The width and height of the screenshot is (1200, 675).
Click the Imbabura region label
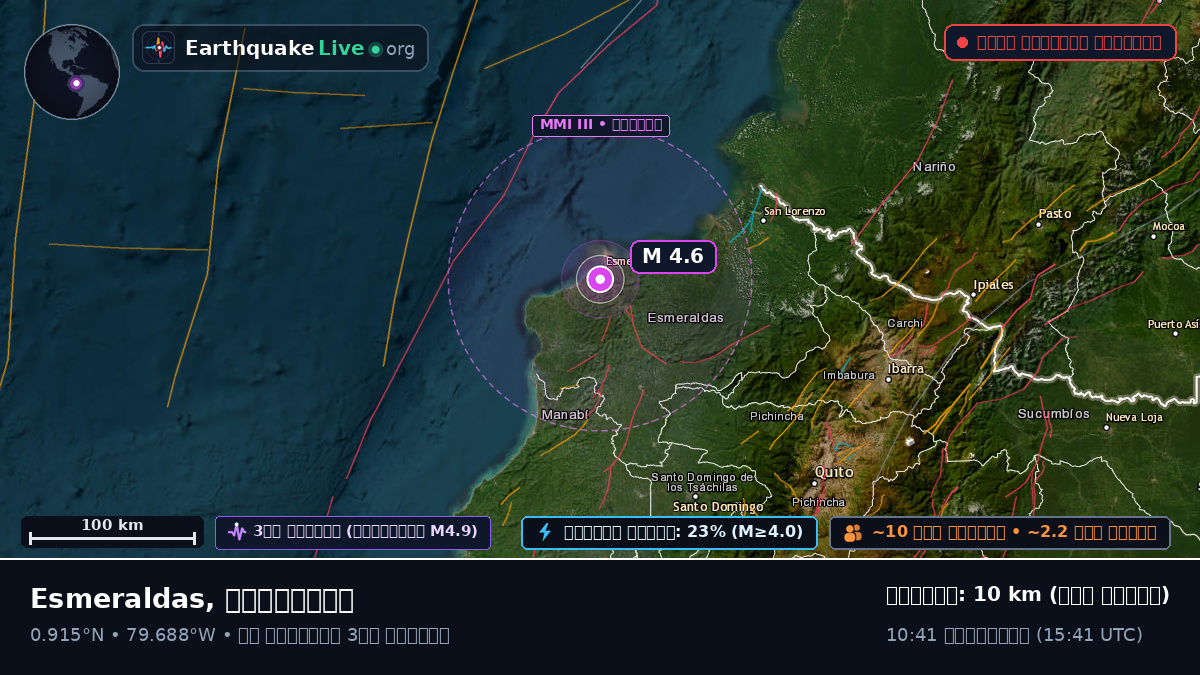pyautogui.click(x=849, y=375)
